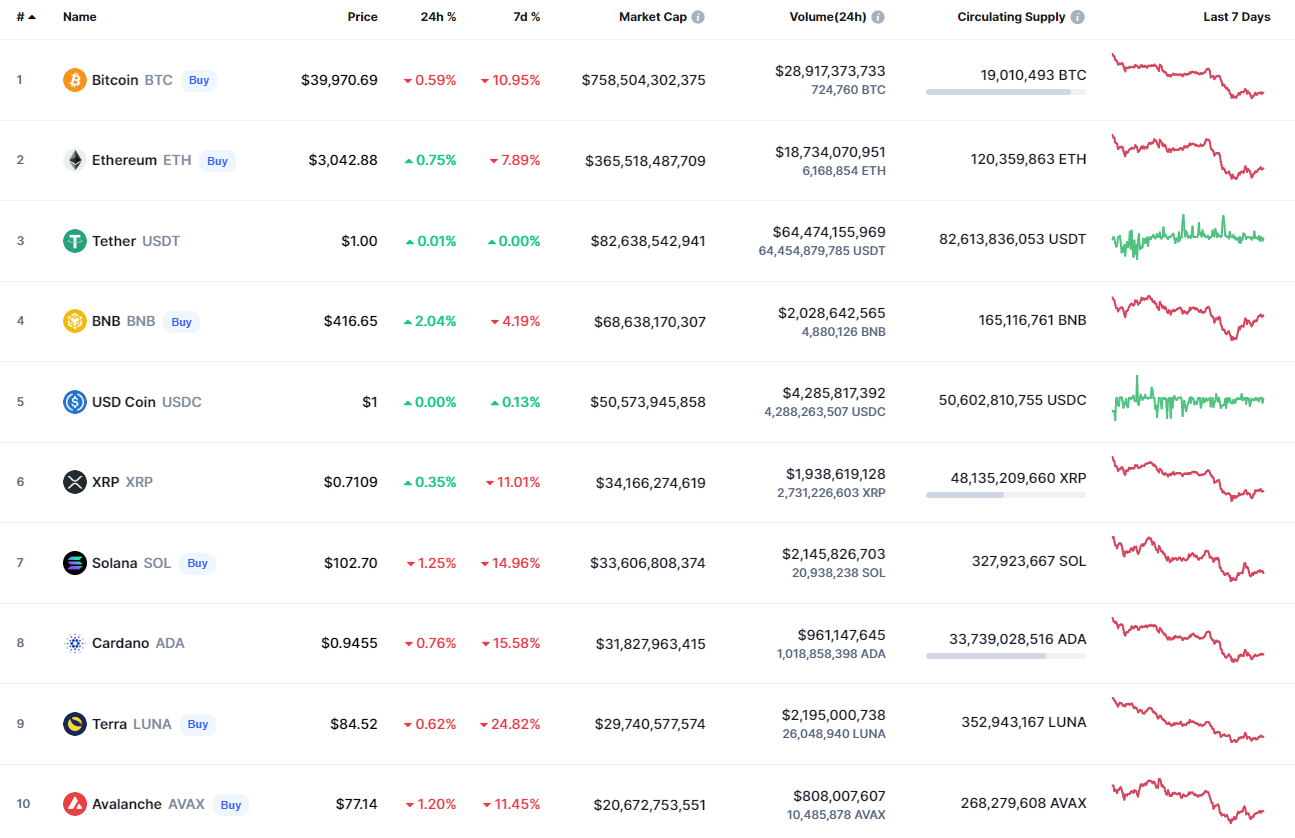Click the Solana logo icon
This screenshot has width=1295, height=838.
coord(75,563)
